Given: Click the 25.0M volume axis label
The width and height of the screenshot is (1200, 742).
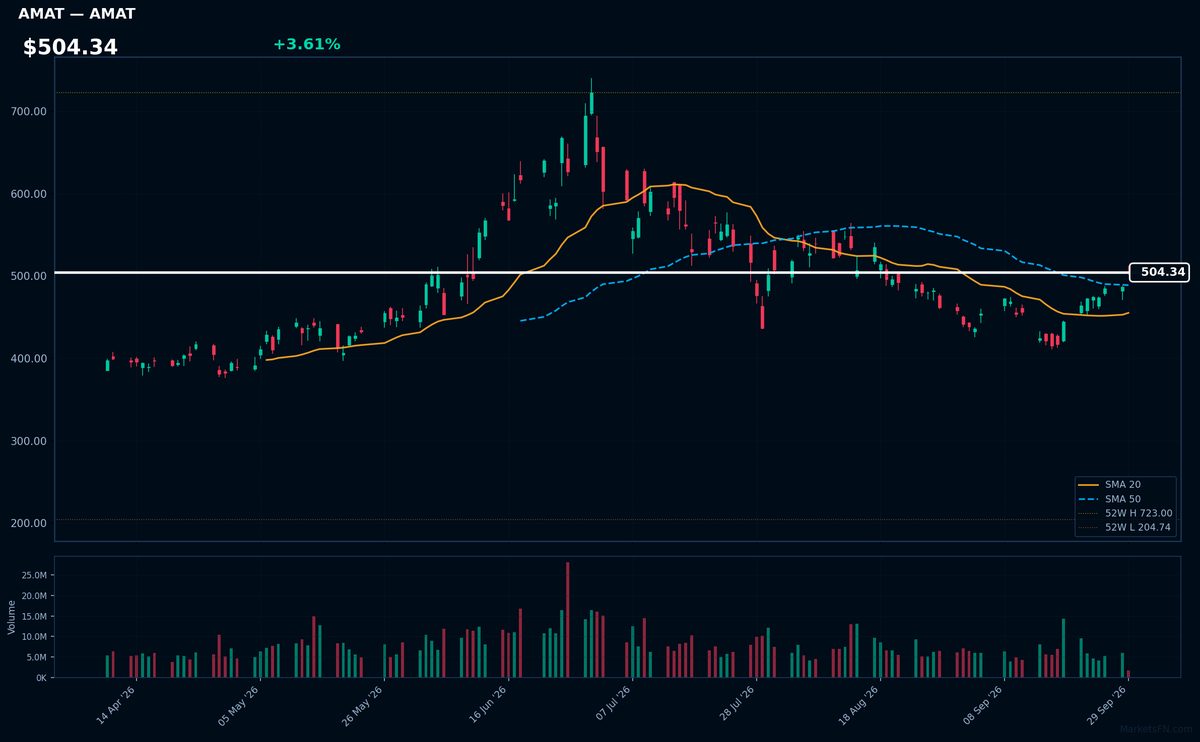Looking at the screenshot, I should [x=33, y=575].
